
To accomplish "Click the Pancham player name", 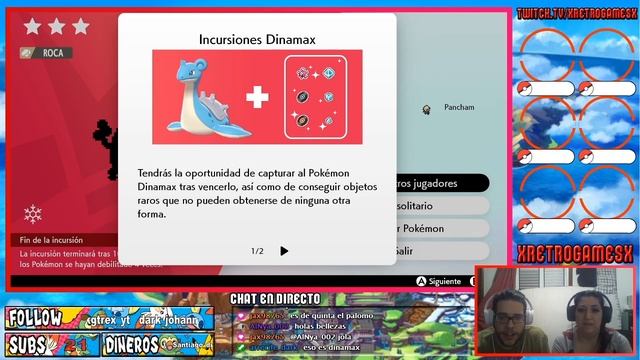I will pos(459,107).
